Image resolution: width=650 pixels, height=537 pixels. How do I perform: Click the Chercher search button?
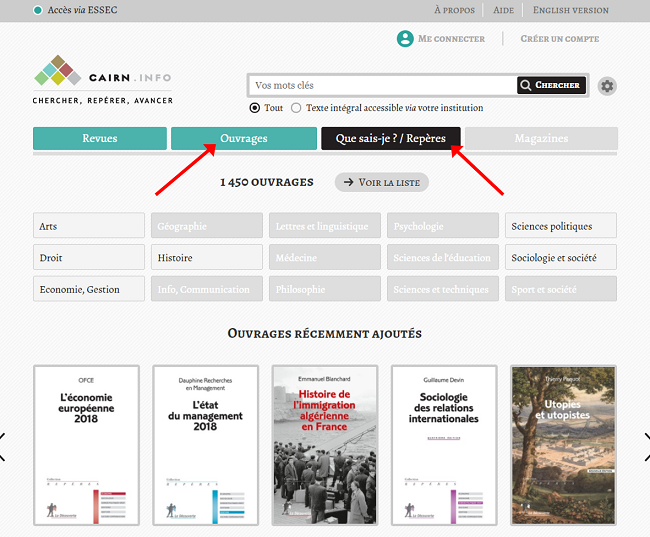tap(551, 85)
